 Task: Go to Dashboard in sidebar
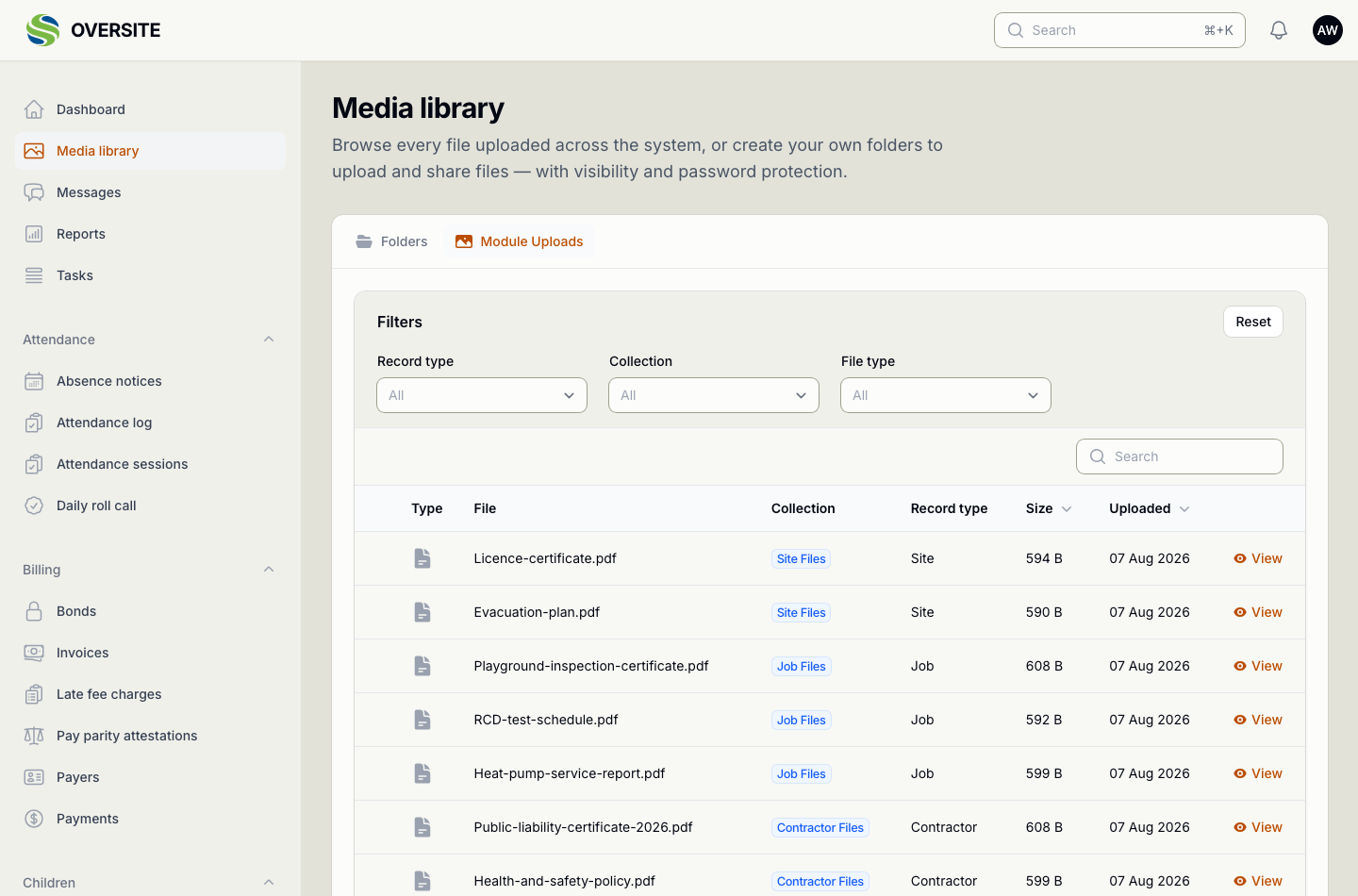(150, 109)
